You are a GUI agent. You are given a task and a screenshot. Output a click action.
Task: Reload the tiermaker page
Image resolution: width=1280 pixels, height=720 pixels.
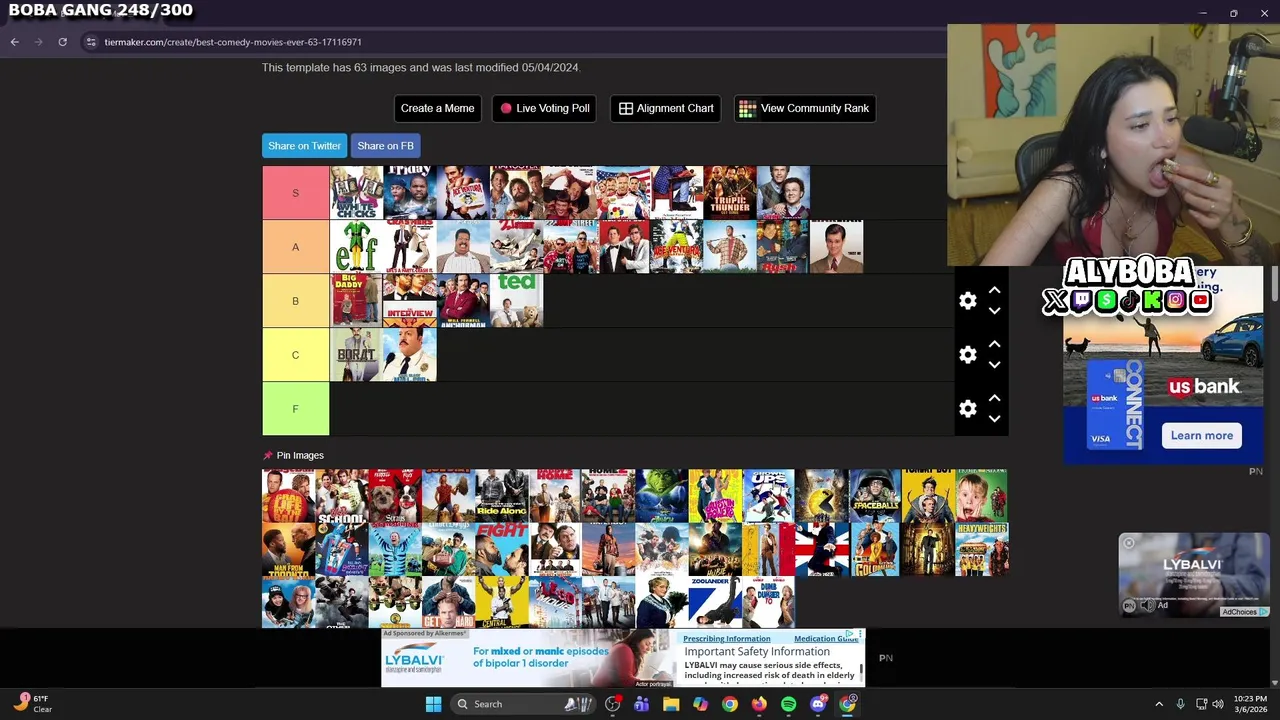pos(62,42)
